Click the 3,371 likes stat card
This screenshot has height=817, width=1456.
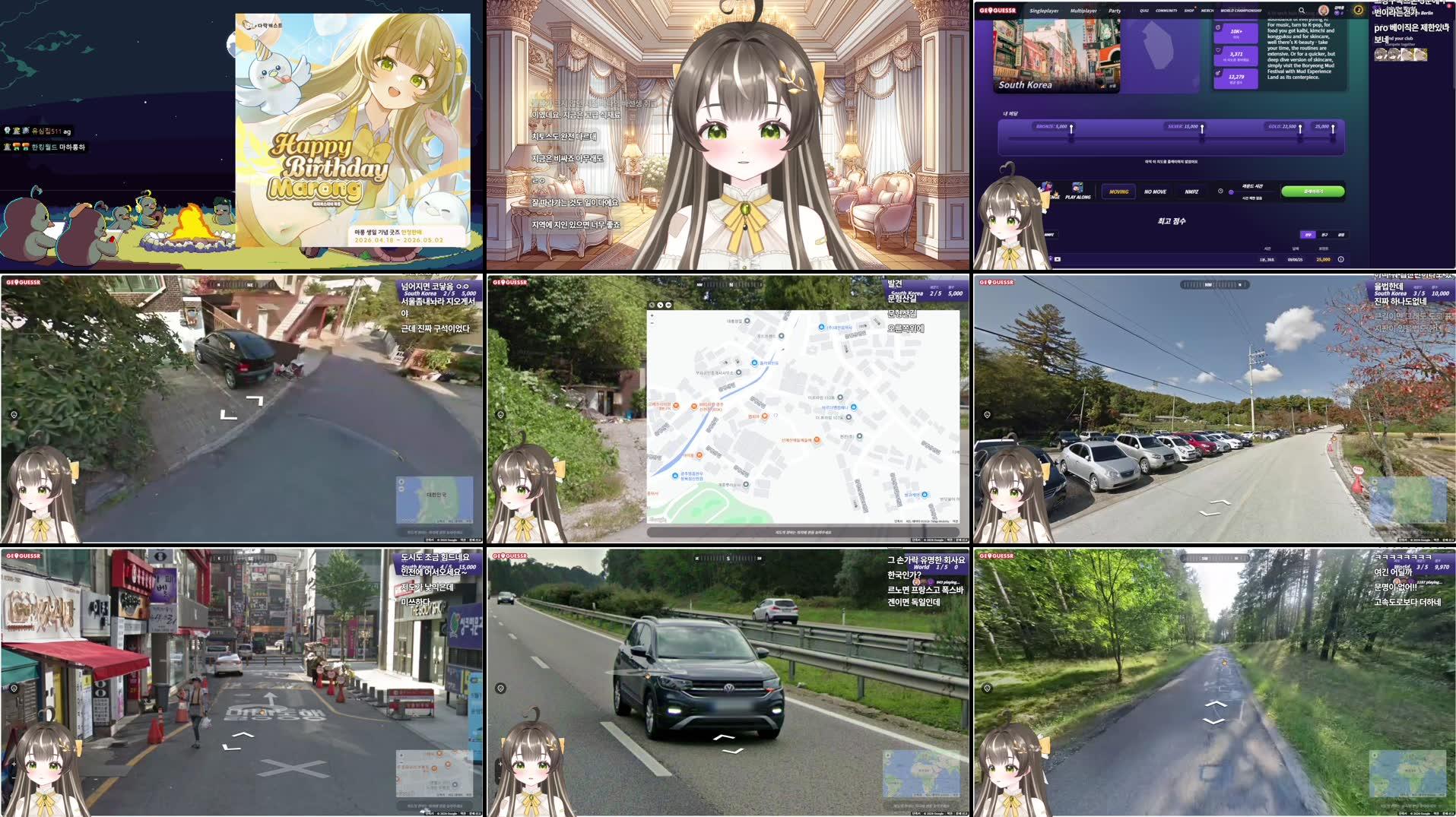point(1236,55)
